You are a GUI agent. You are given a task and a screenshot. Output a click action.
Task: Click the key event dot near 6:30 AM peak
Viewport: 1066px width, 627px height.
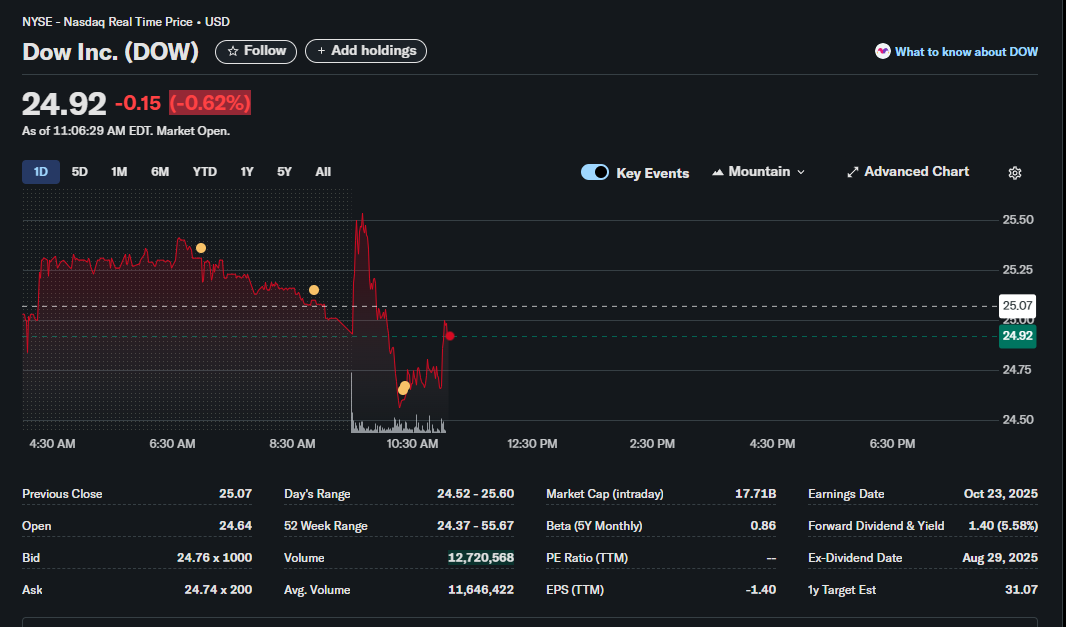[201, 248]
